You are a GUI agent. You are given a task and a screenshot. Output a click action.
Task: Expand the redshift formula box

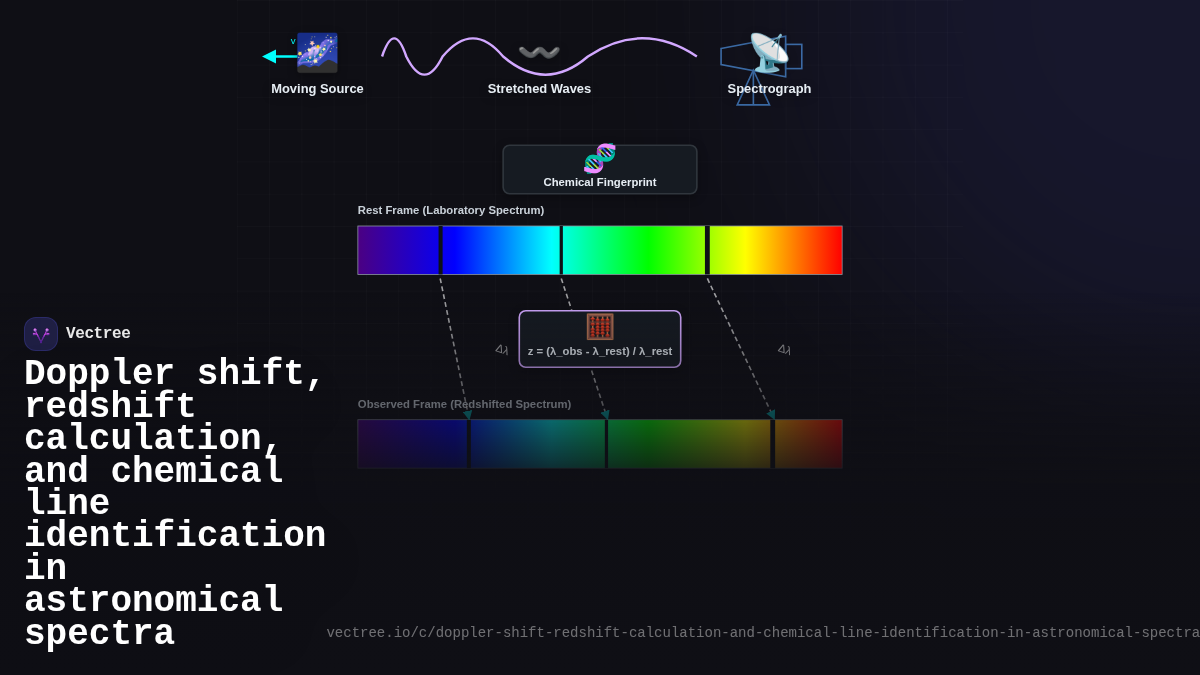click(600, 339)
